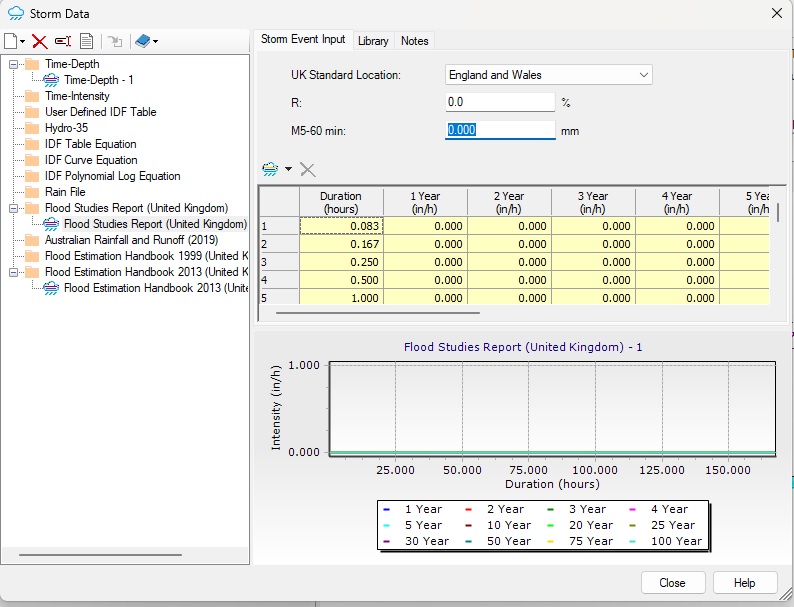
Task: Click the storm cloud icon above table
Action: tap(270, 170)
